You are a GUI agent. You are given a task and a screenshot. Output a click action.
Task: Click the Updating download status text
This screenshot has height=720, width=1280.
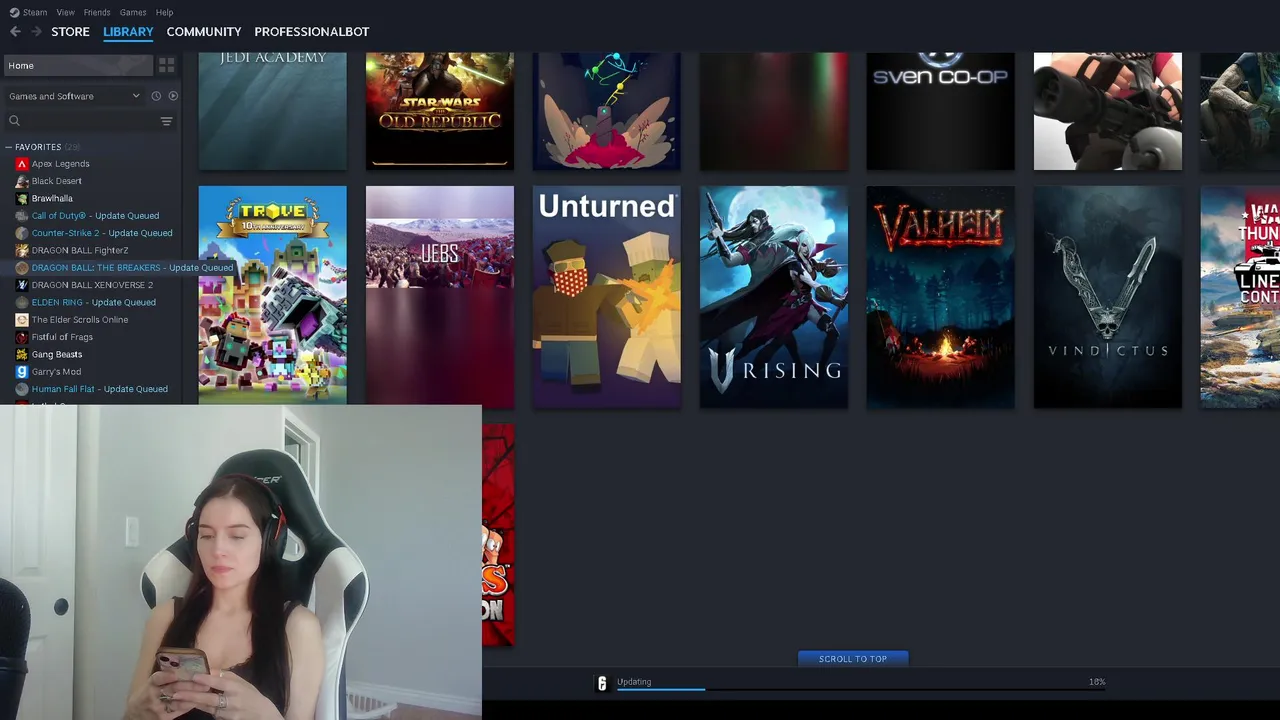click(x=634, y=682)
